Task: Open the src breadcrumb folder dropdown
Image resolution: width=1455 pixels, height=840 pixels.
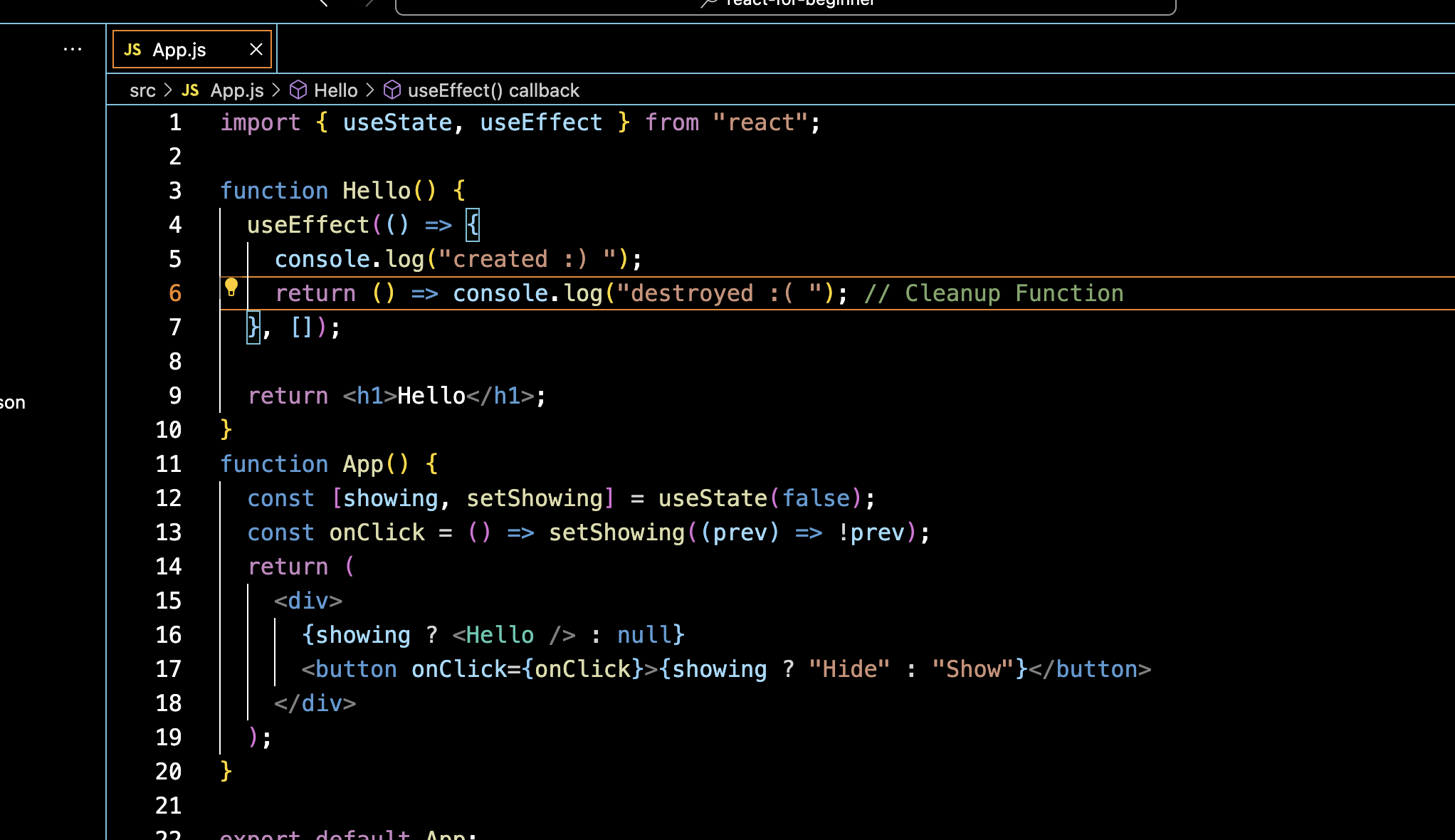Action: point(142,90)
